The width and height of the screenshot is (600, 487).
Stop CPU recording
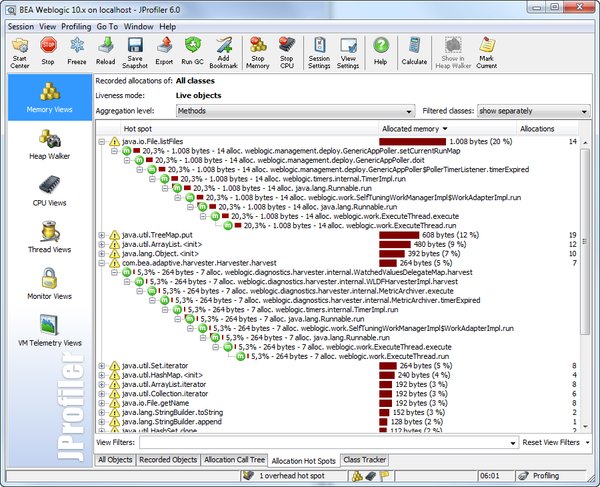click(x=287, y=53)
